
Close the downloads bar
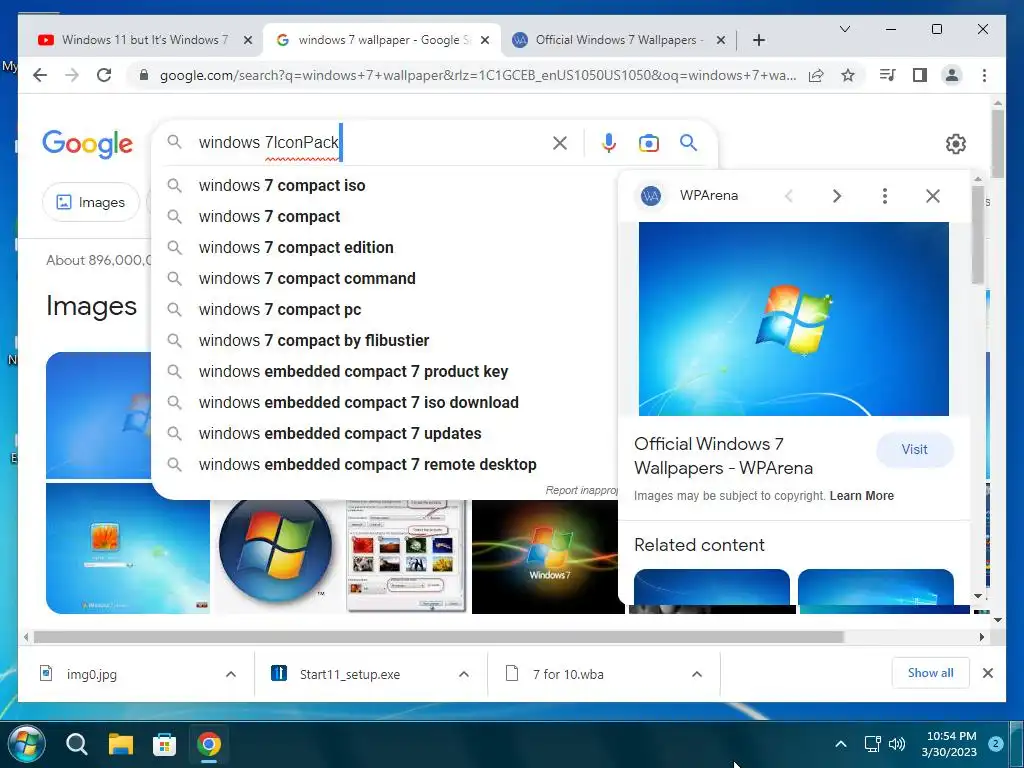coord(988,673)
